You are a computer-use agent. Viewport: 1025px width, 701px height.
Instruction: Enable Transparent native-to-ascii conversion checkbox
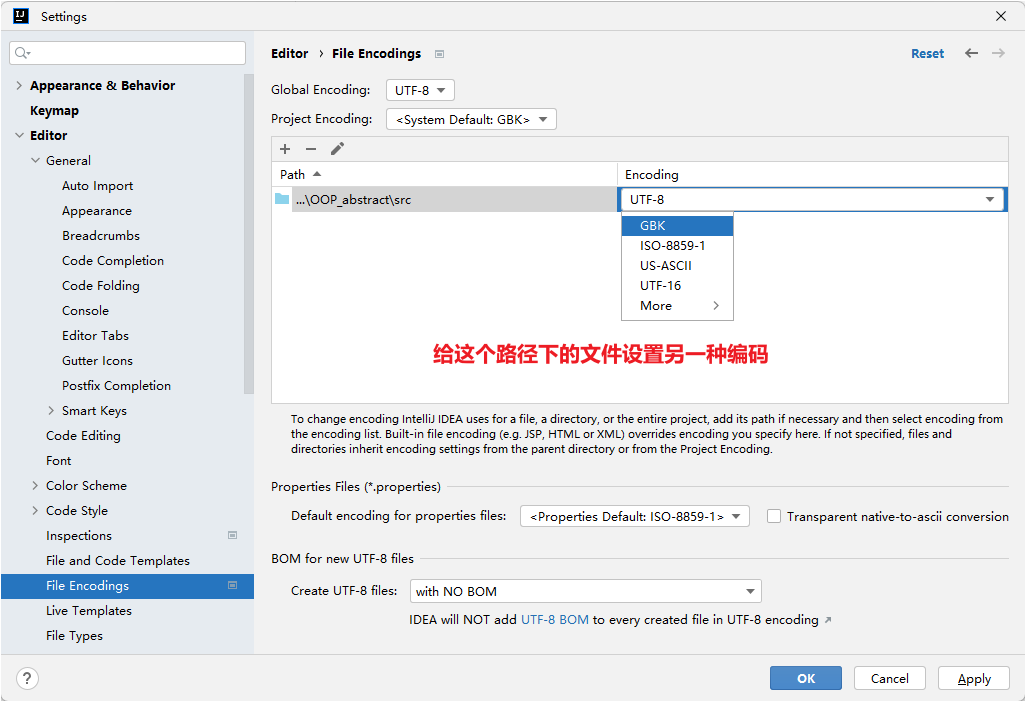774,516
